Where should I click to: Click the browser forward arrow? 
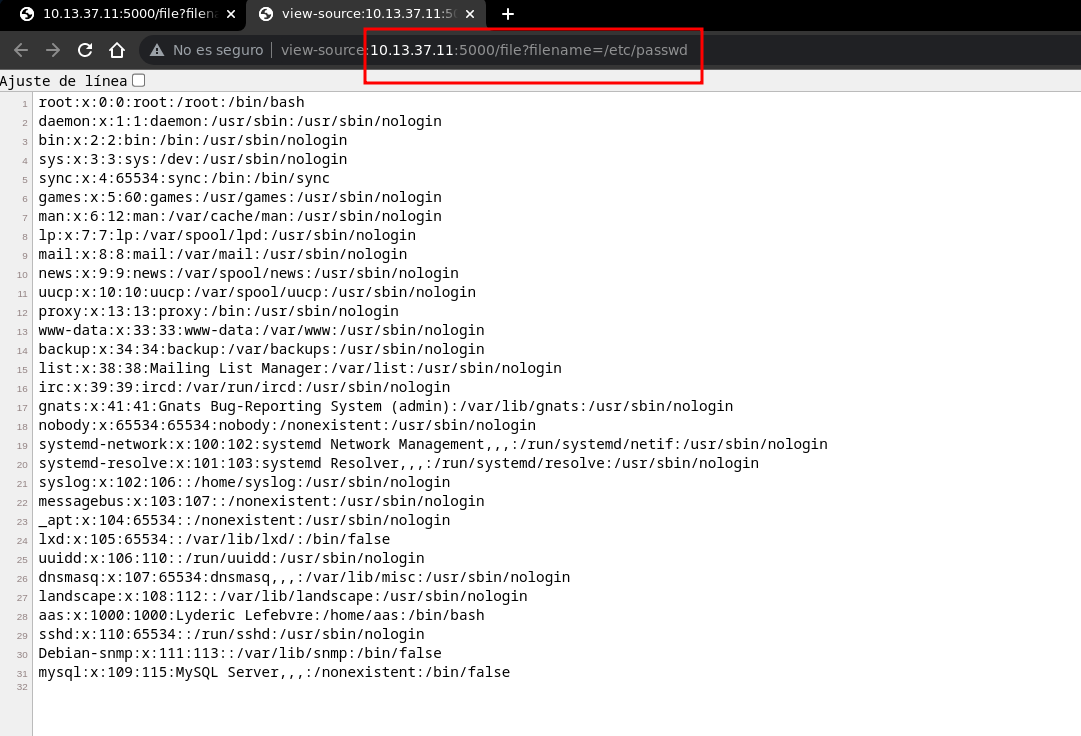point(53,50)
